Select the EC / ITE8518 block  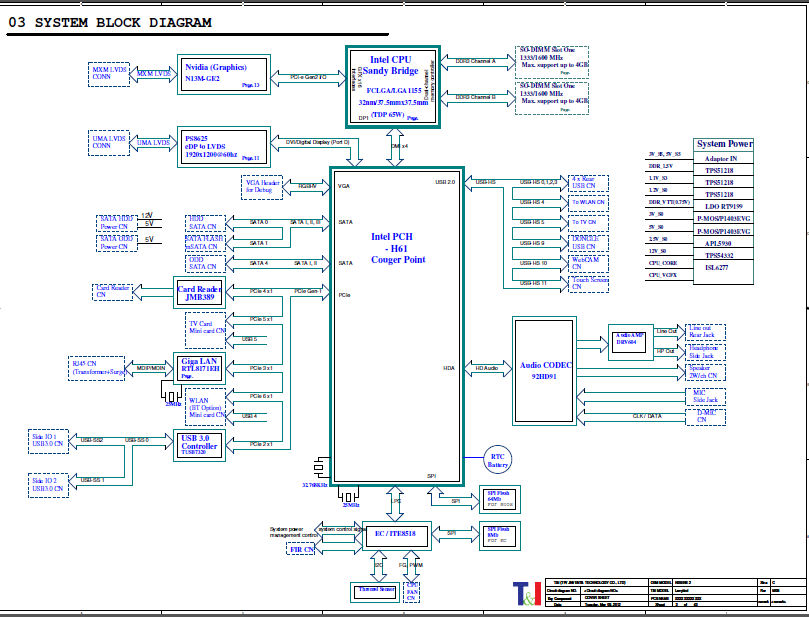(x=396, y=536)
